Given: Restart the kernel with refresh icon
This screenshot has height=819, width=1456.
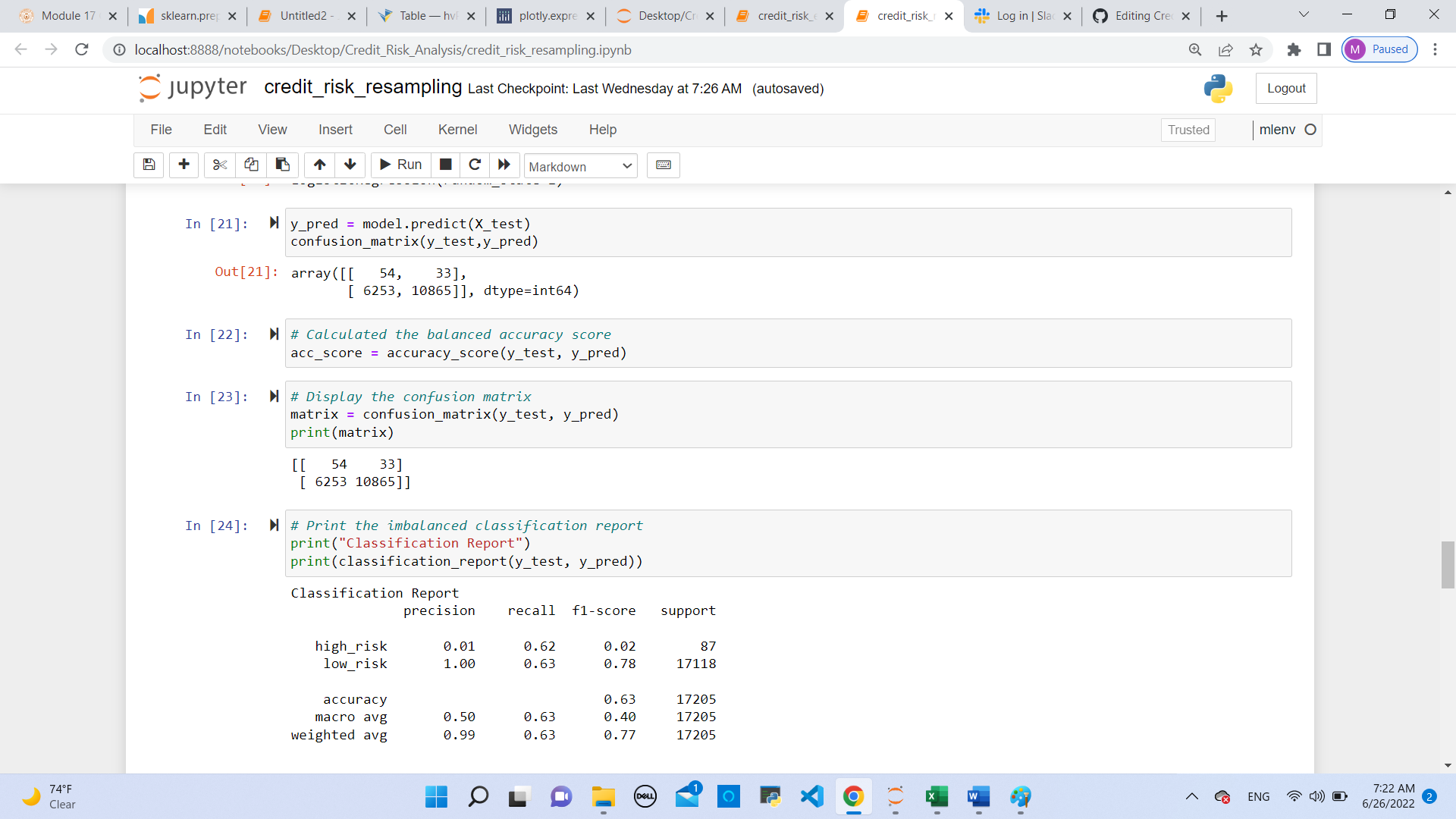Looking at the screenshot, I should 475,165.
